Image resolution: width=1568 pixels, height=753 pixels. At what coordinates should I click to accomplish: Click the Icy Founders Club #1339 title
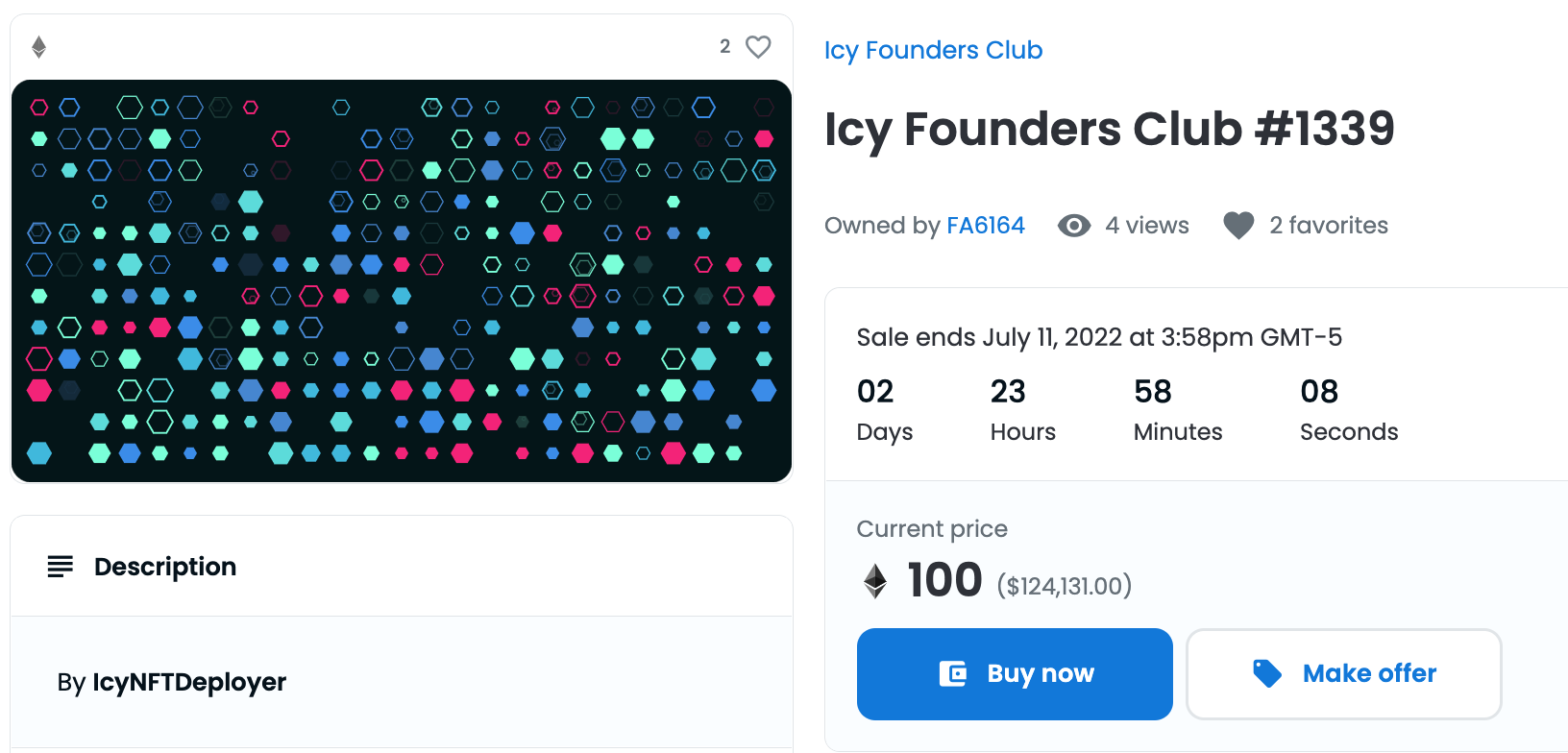[1110, 129]
